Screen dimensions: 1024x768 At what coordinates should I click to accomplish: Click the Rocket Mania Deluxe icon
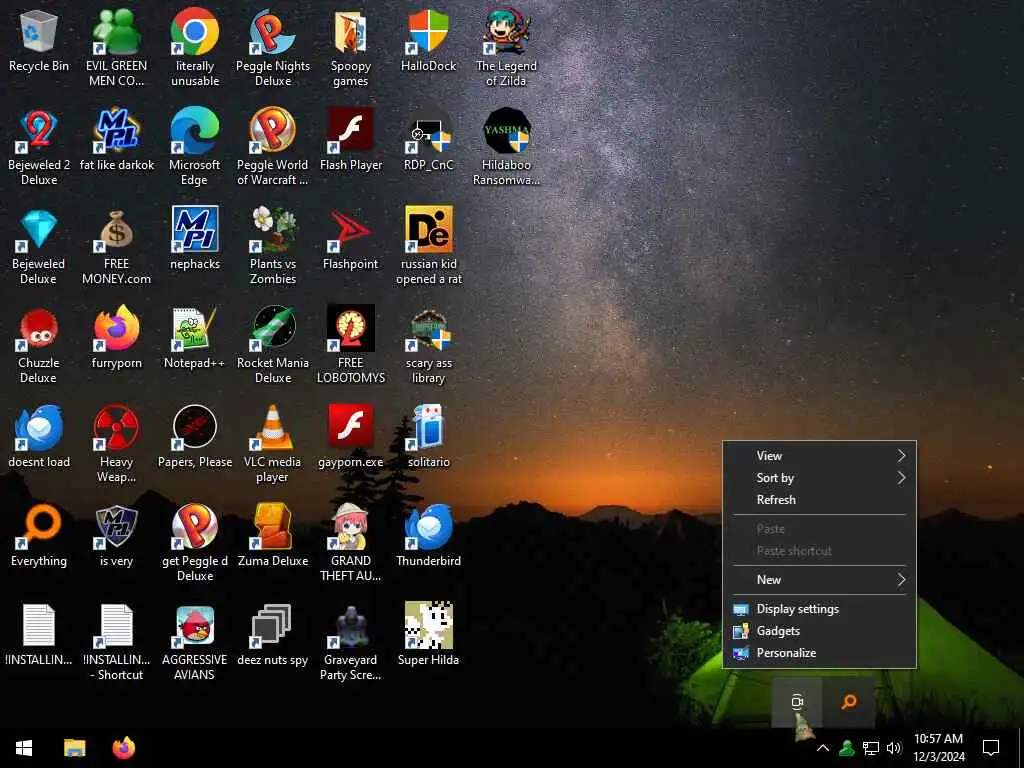click(x=273, y=345)
